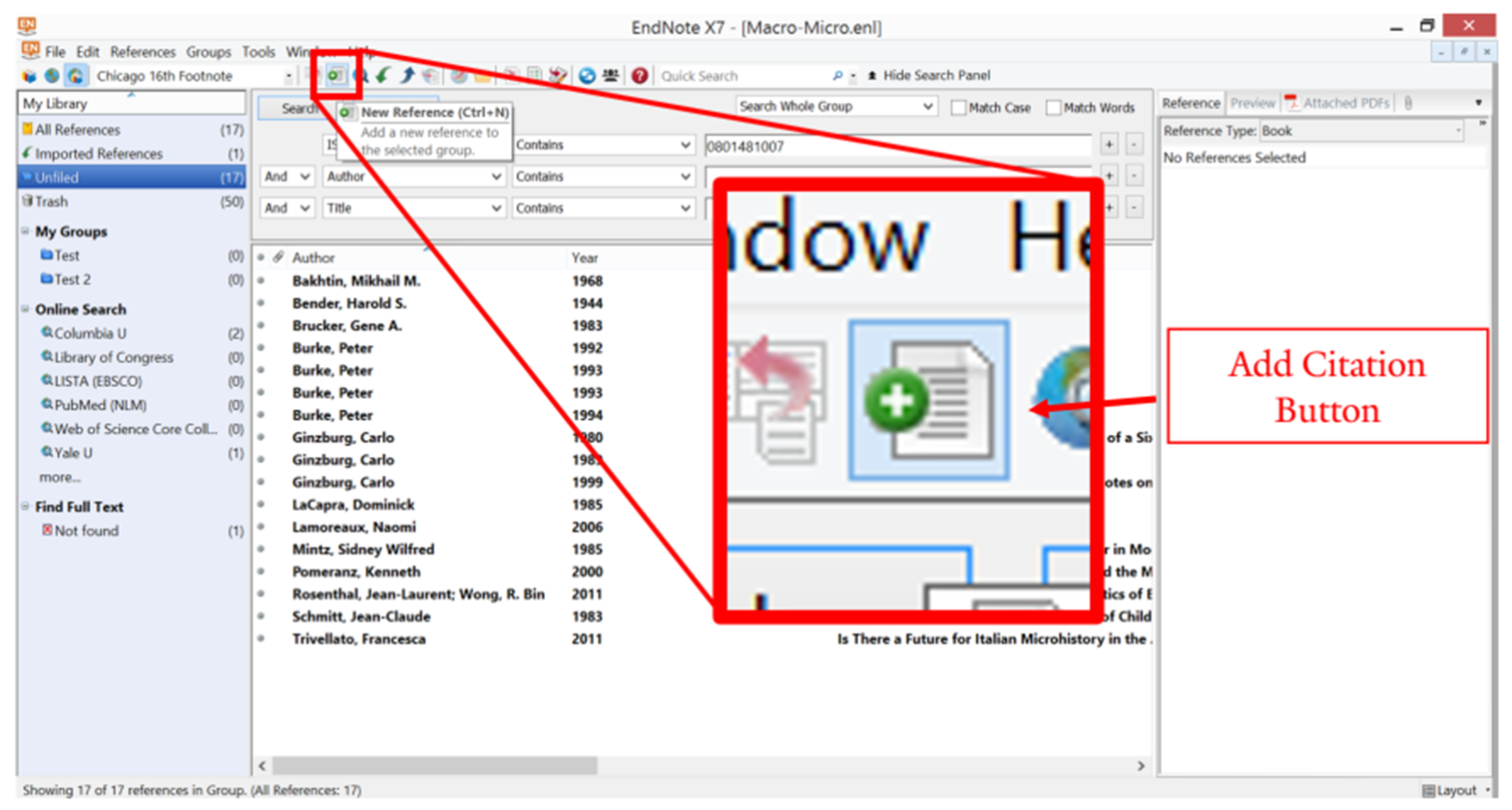Viewport: 1512px width, 810px height.
Task: Collapse the My Groups section
Action: [26, 231]
